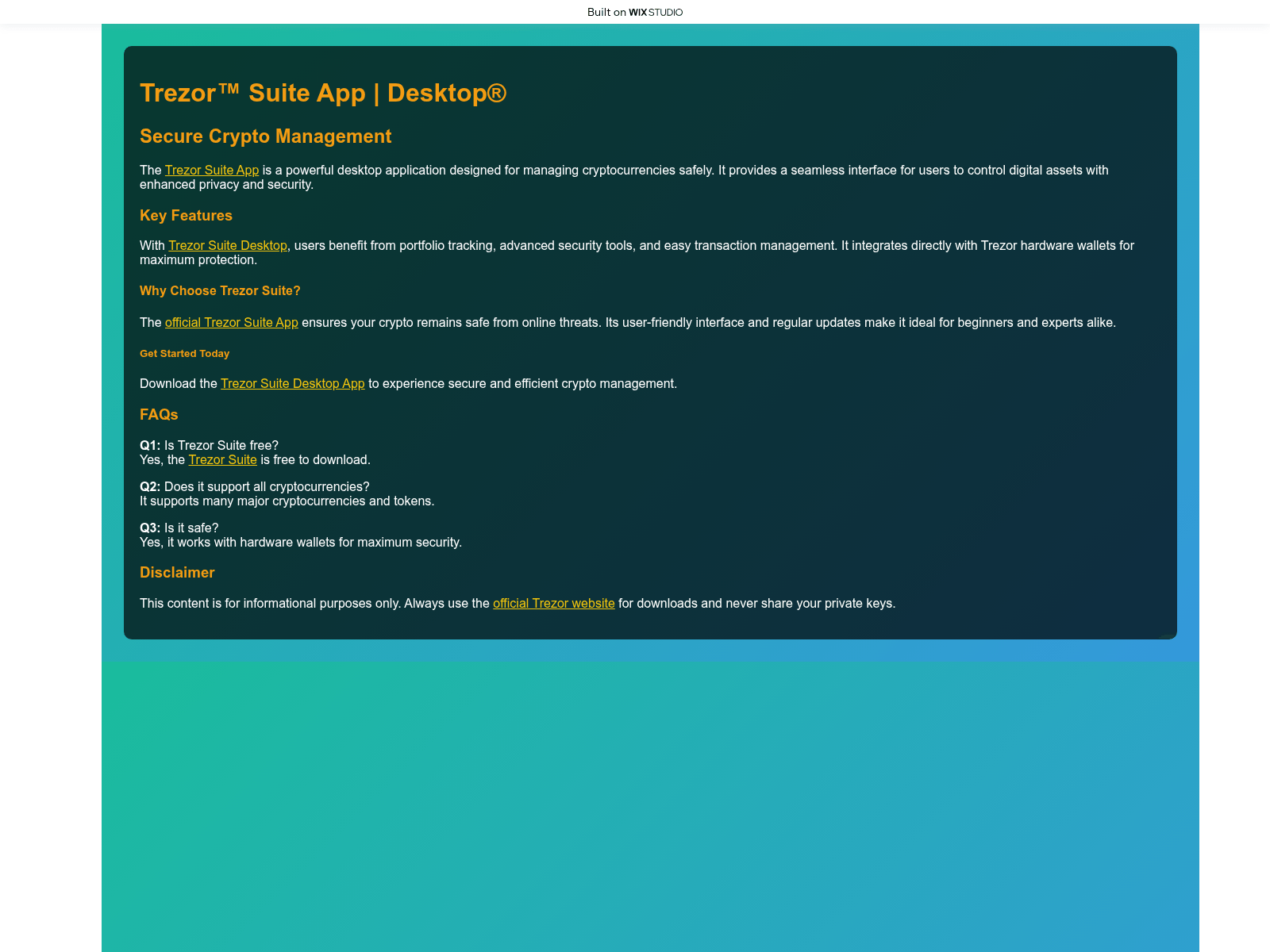Click the Why Choose Trezor Suite heading

point(219,290)
